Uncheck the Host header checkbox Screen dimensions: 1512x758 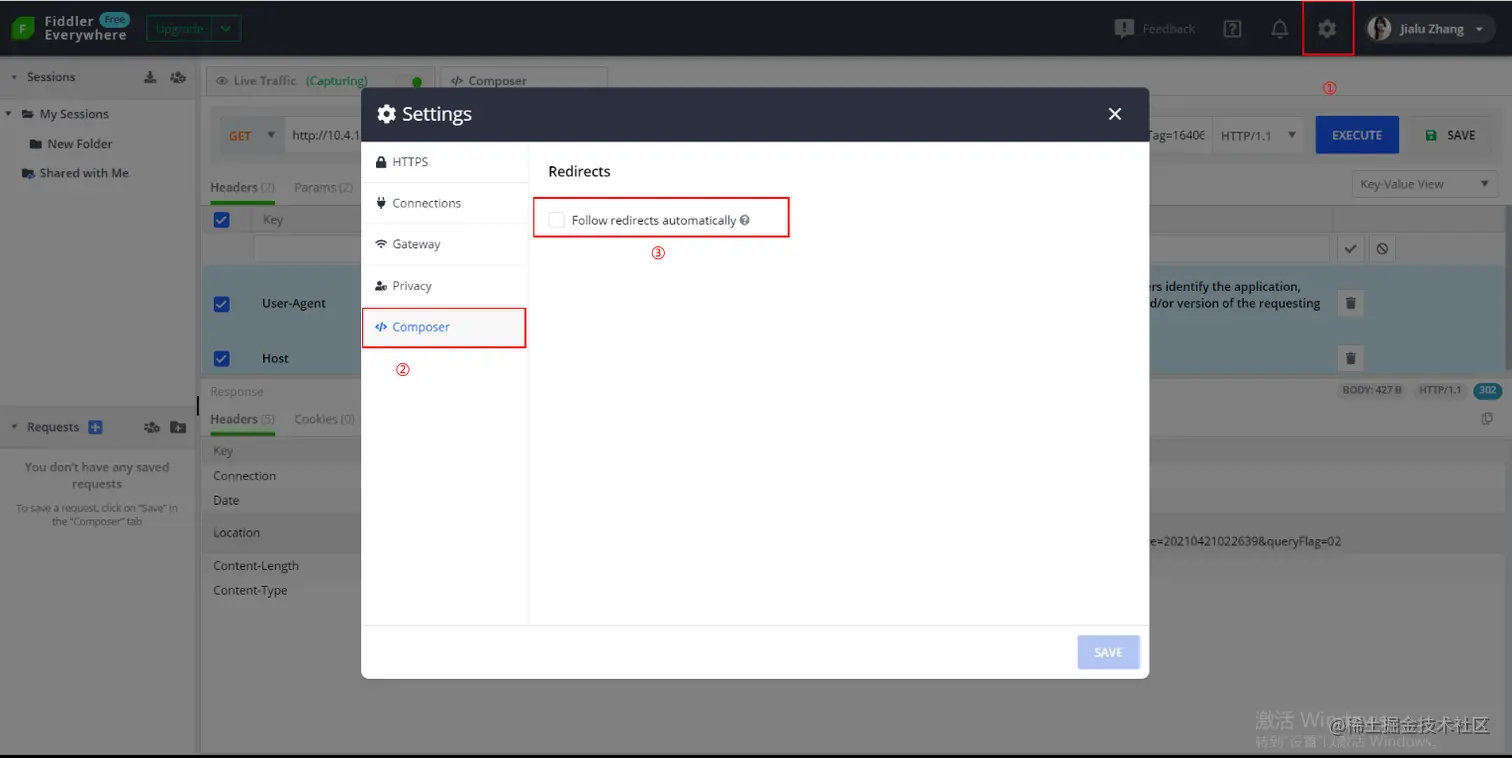pyautogui.click(x=222, y=358)
